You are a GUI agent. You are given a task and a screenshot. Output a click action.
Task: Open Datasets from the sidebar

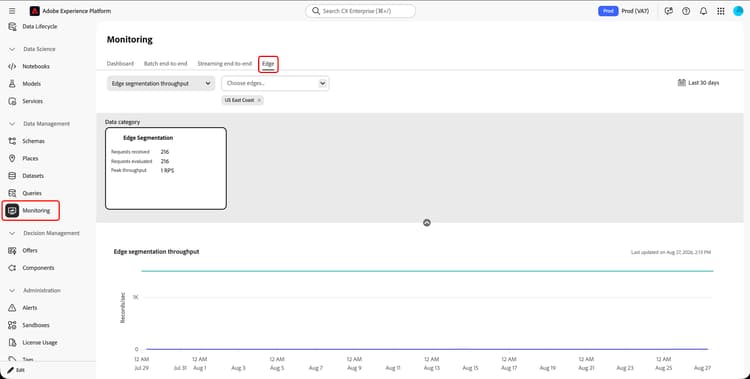coord(33,176)
